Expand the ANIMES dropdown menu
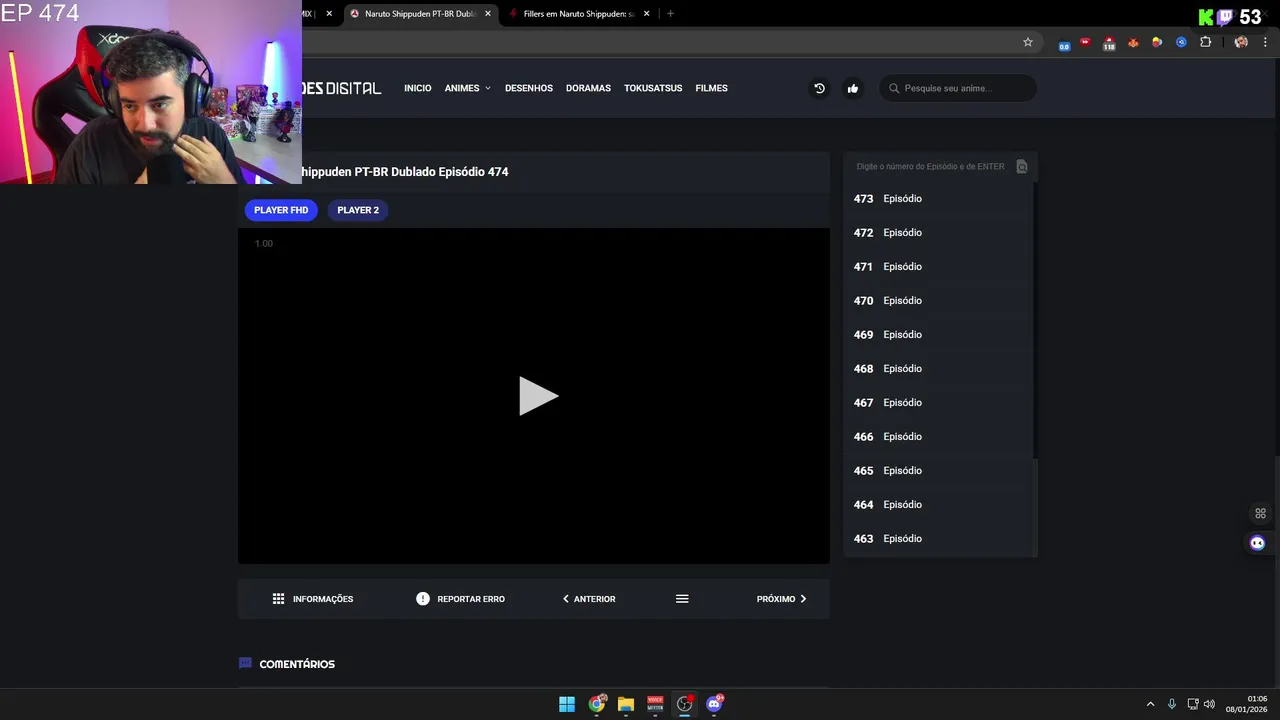1280x720 pixels. (467, 88)
